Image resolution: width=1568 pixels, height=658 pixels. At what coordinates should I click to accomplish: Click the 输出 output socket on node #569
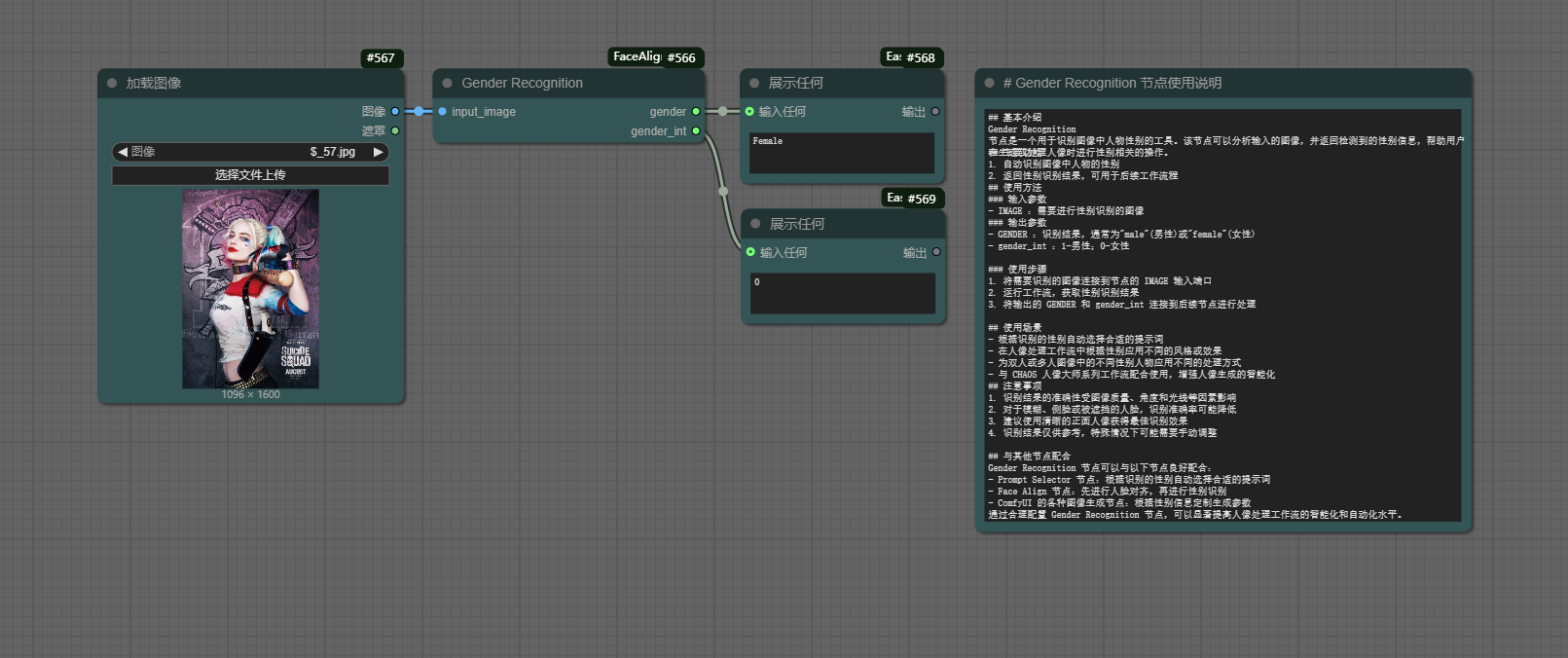[x=936, y=252]
